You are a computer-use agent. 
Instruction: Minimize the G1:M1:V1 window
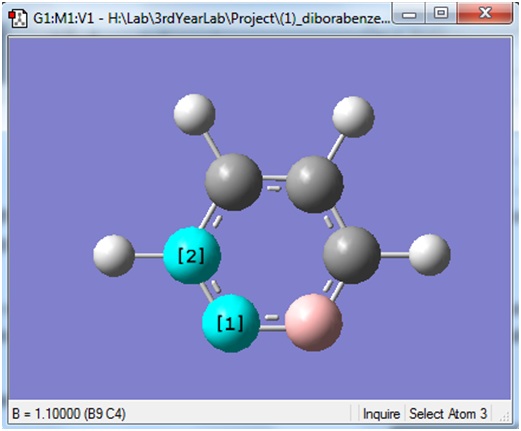(x=409, y=14)
